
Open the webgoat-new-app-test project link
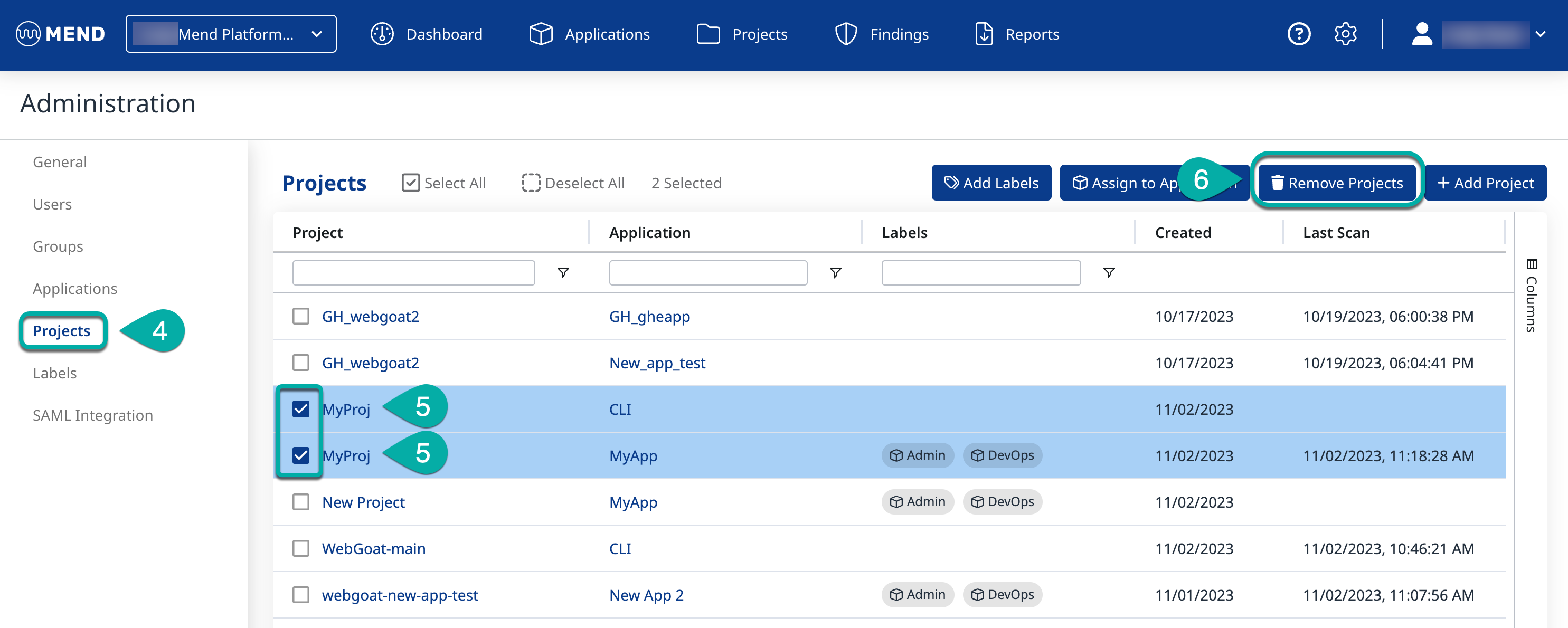pos(399,595)
